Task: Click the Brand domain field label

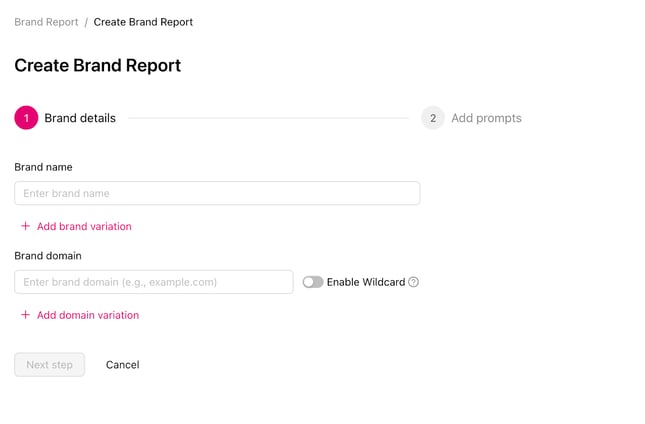Action: coord(48,256)
